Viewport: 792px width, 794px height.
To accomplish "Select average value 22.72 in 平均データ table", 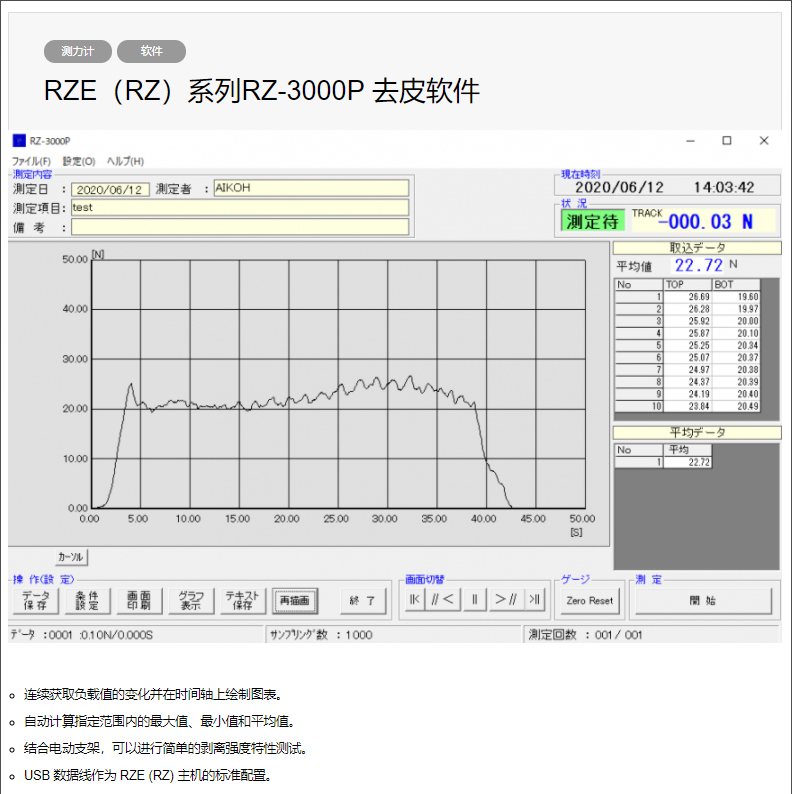I will pos(687,462).
